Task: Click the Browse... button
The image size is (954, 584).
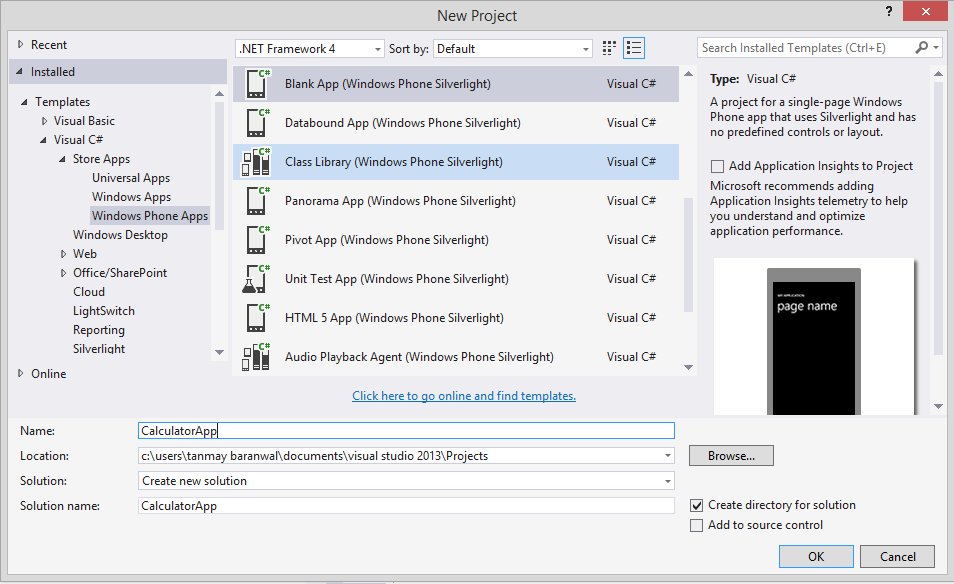Action: [731, 456]
